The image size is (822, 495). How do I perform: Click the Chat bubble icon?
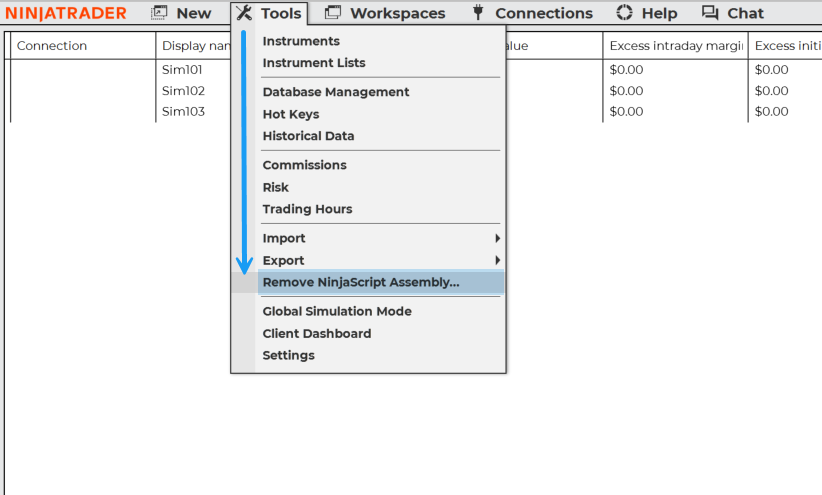click(710, 13)
